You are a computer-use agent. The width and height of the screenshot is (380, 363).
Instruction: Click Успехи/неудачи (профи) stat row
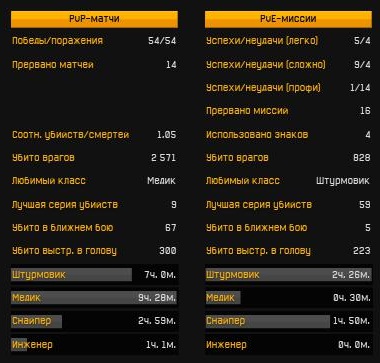pyautogui.click(x=288, y=88)
